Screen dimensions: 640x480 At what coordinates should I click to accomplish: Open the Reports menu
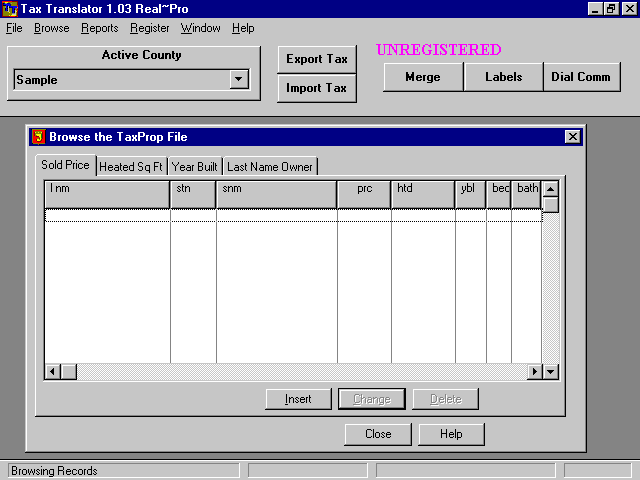coord(99,28)
